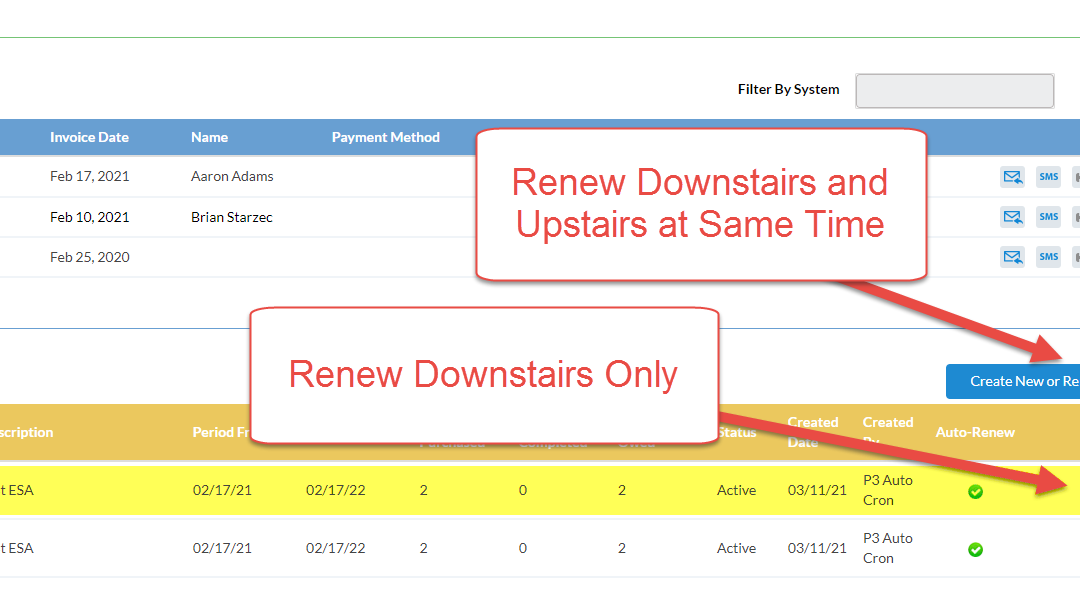The image size is (1080, 589).
Task: Sort agreements by Created Date column header
Action: pos(812,432)
